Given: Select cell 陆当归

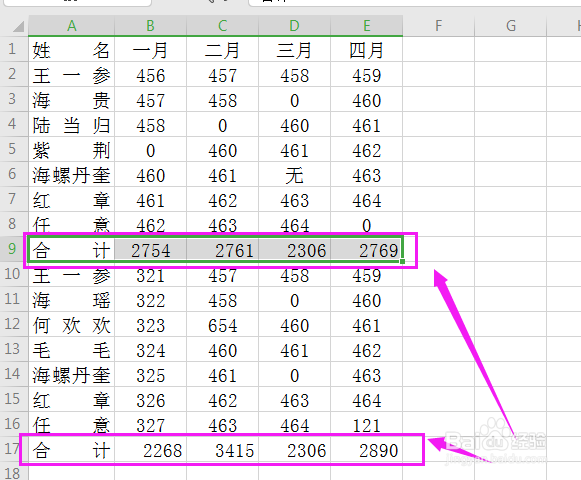Looking at the screenshot, I should [72, 125].
